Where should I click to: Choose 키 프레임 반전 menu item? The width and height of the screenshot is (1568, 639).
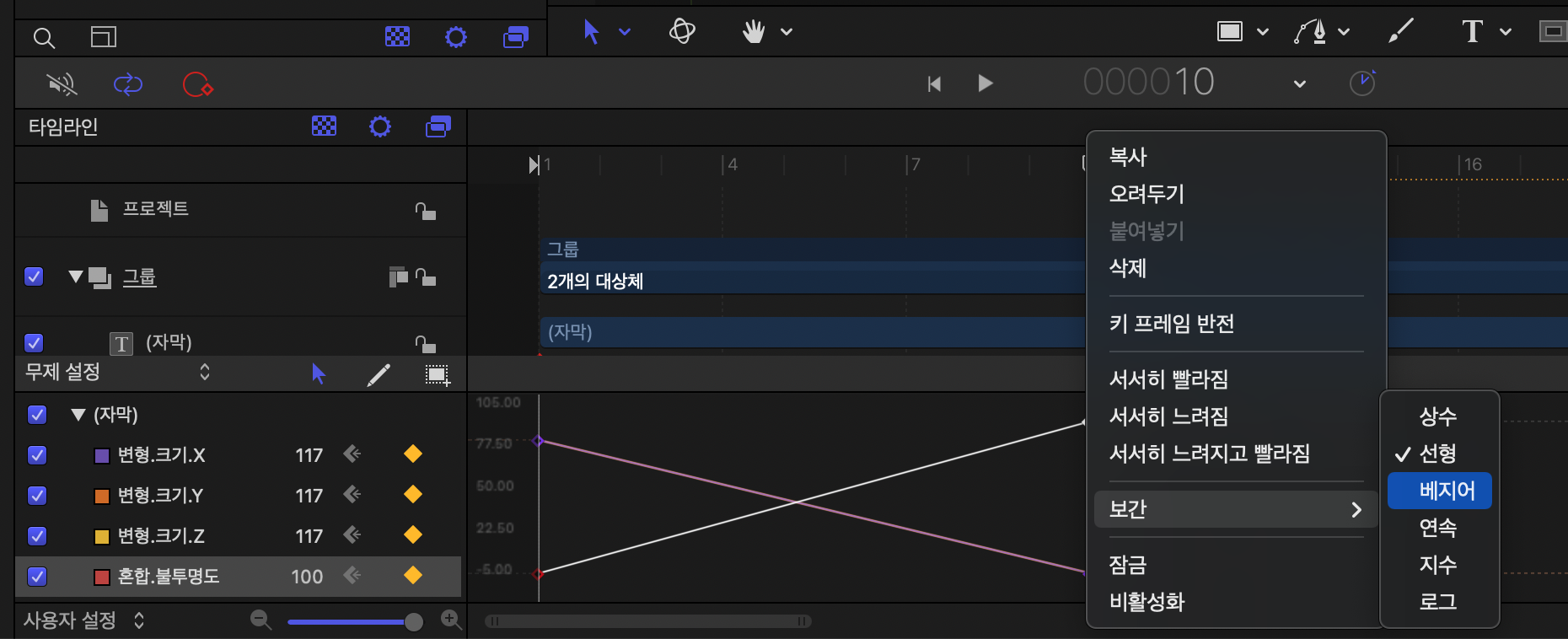1172,324
